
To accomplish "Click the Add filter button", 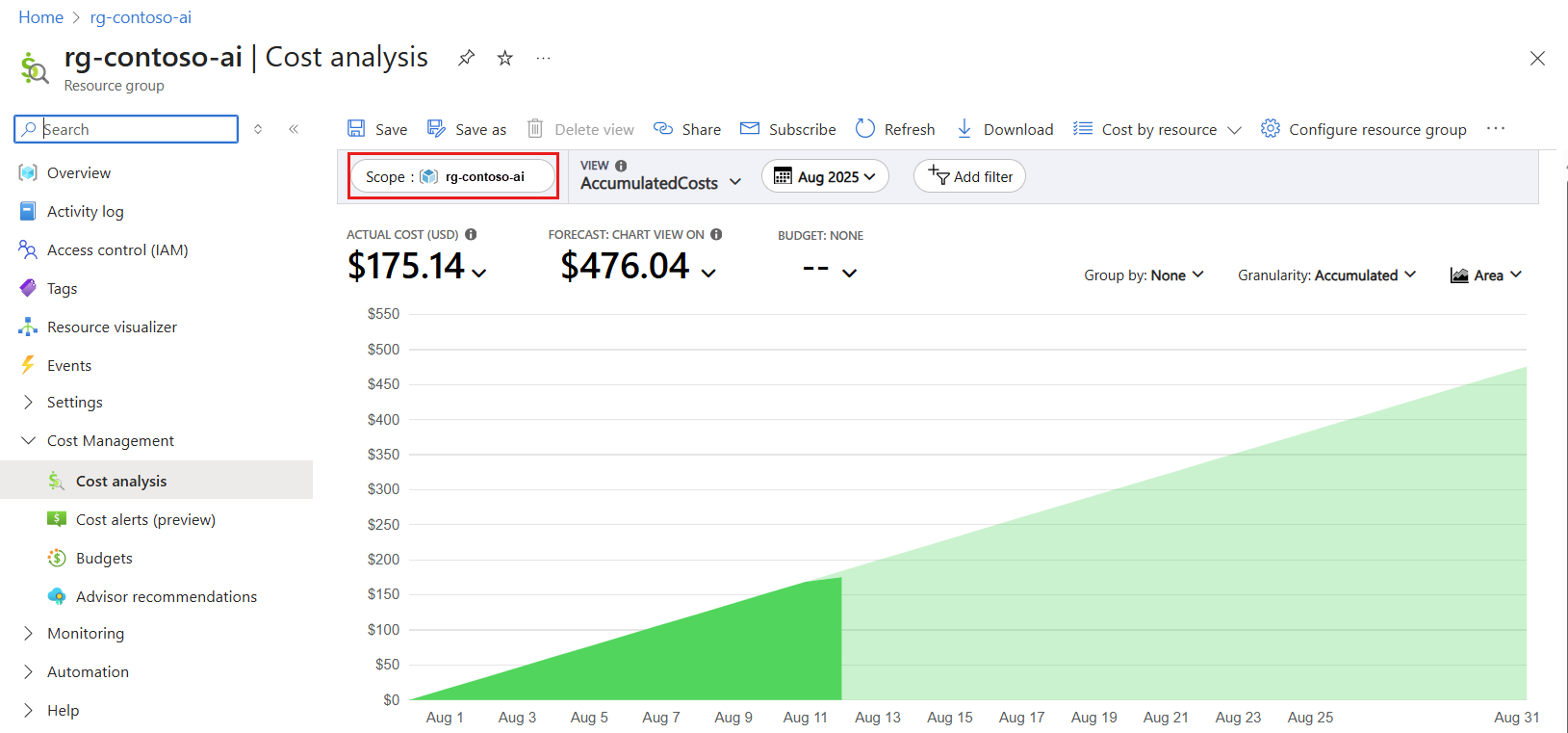I will point(969,176).
